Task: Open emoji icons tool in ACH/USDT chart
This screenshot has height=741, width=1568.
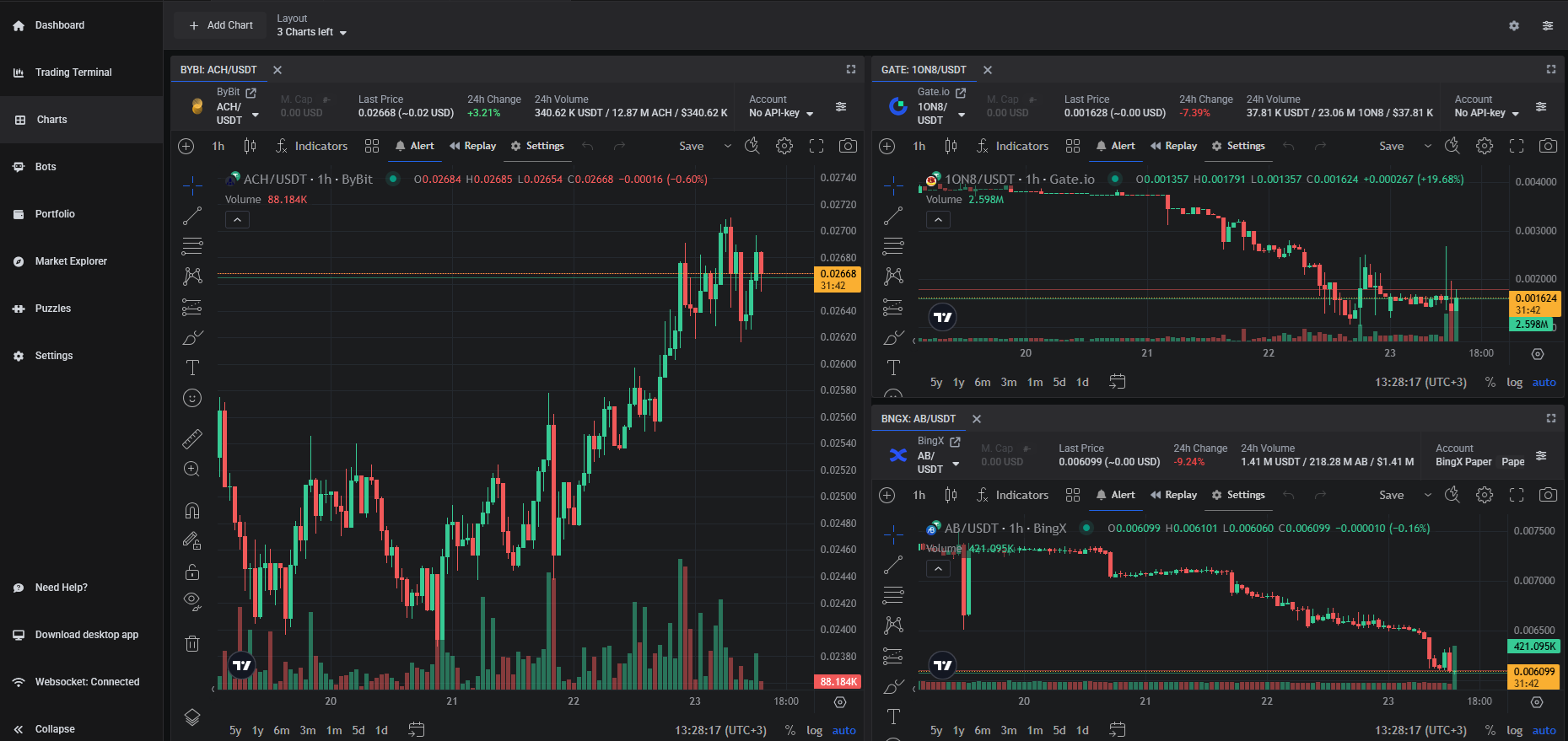Action: click(x=192, y=398)
